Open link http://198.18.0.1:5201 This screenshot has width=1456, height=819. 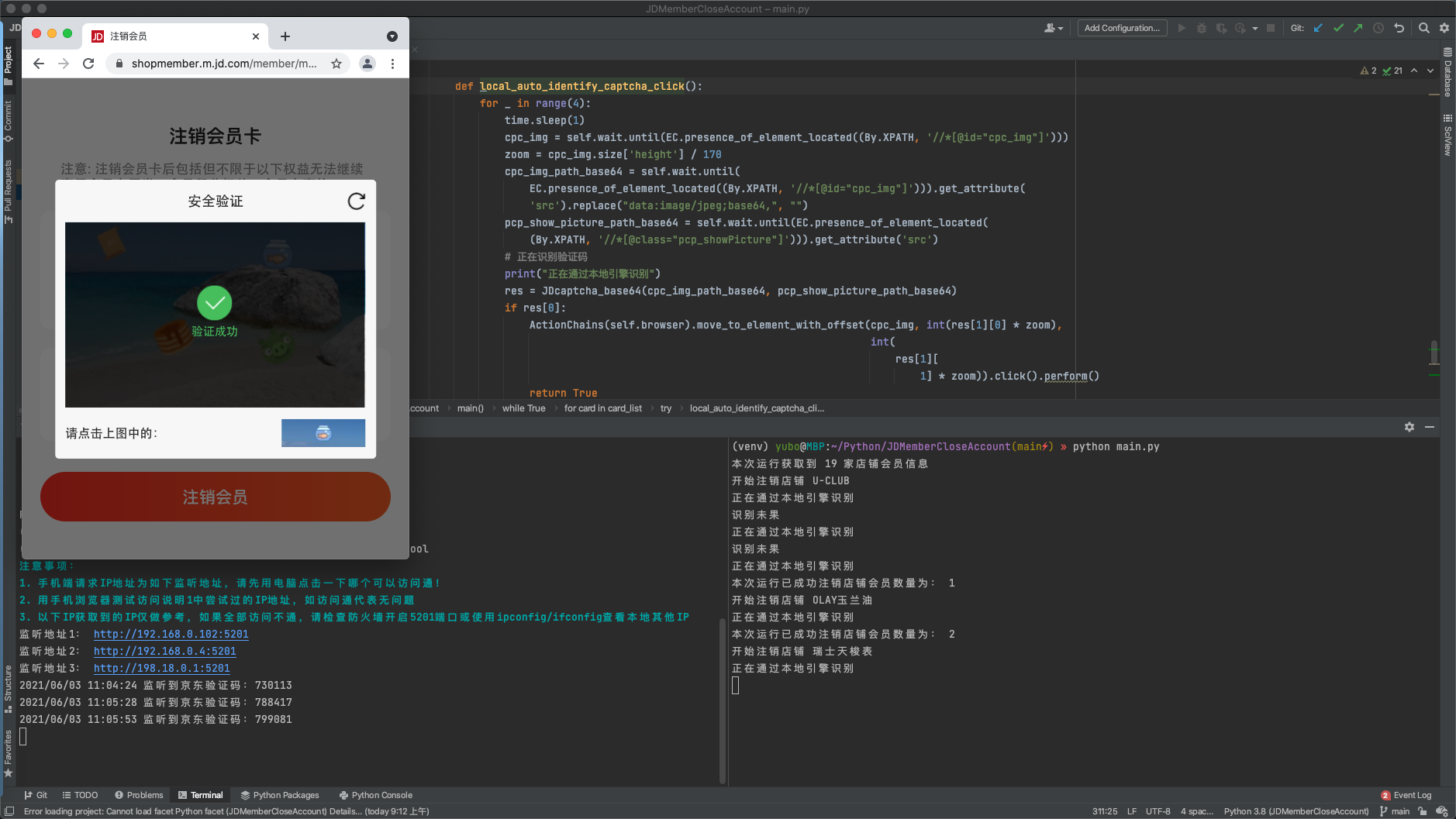tap(162, 668)
